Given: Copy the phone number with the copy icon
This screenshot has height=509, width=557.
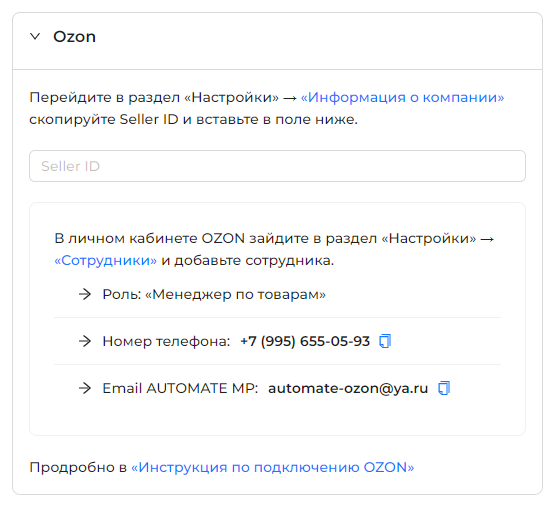Looking at the screenshot, I should [x=385, y=341].
